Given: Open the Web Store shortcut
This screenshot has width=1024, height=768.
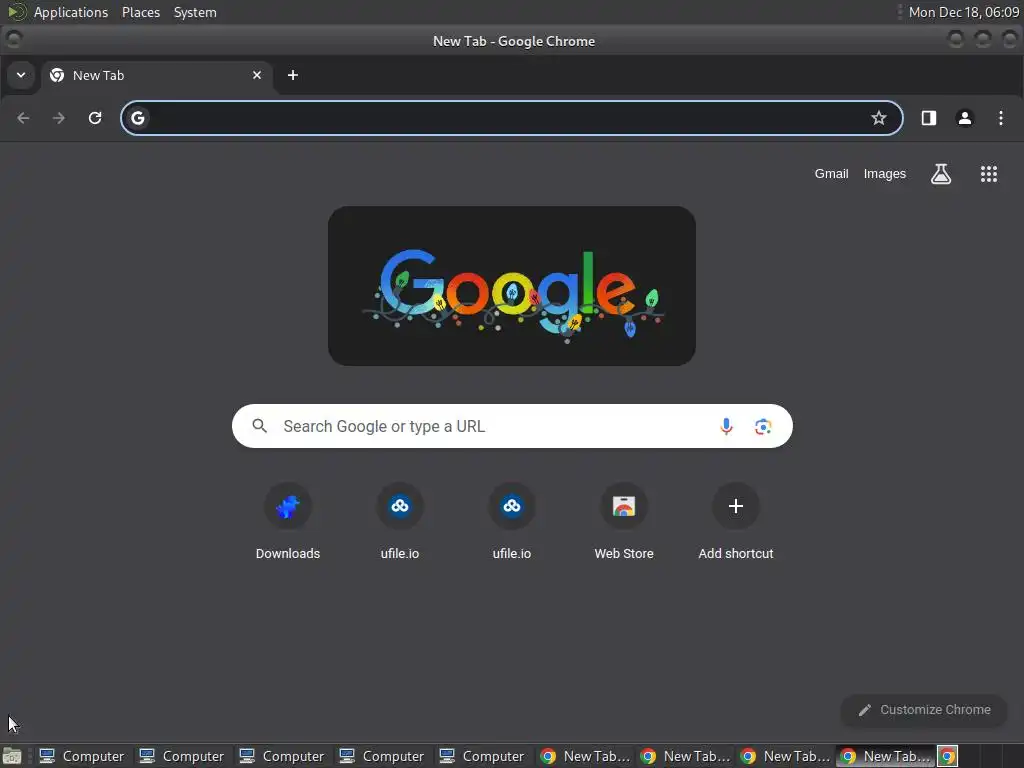Looking at the screenshot, I should click(624, 522).
